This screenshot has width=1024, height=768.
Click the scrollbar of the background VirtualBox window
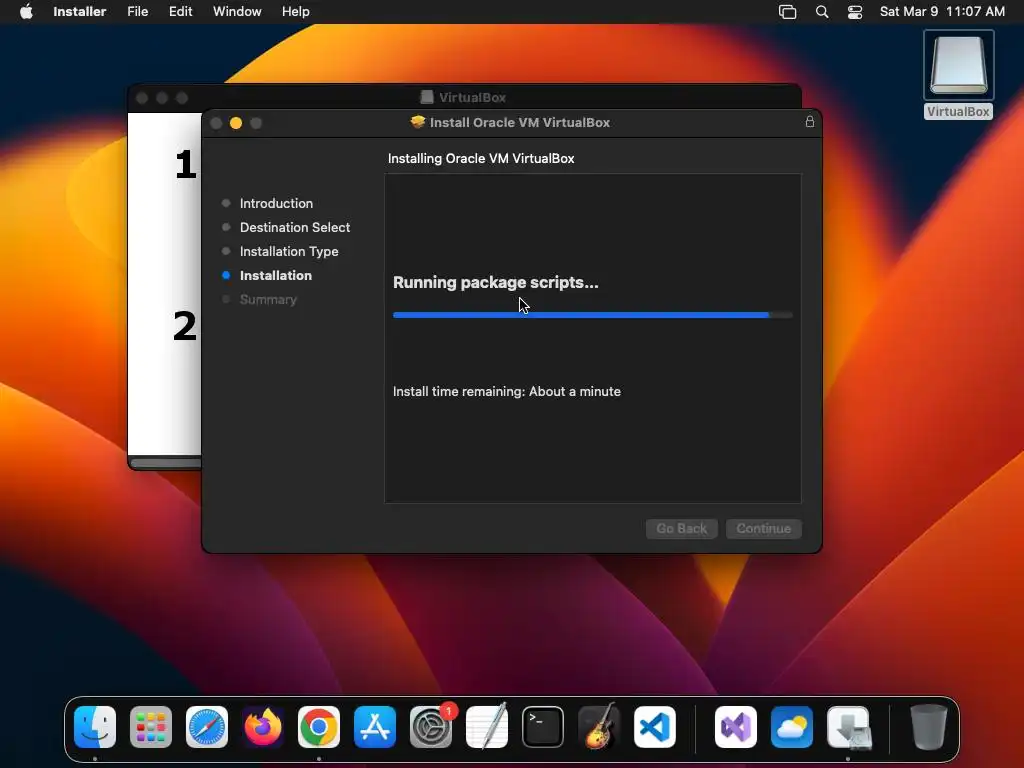166,463
